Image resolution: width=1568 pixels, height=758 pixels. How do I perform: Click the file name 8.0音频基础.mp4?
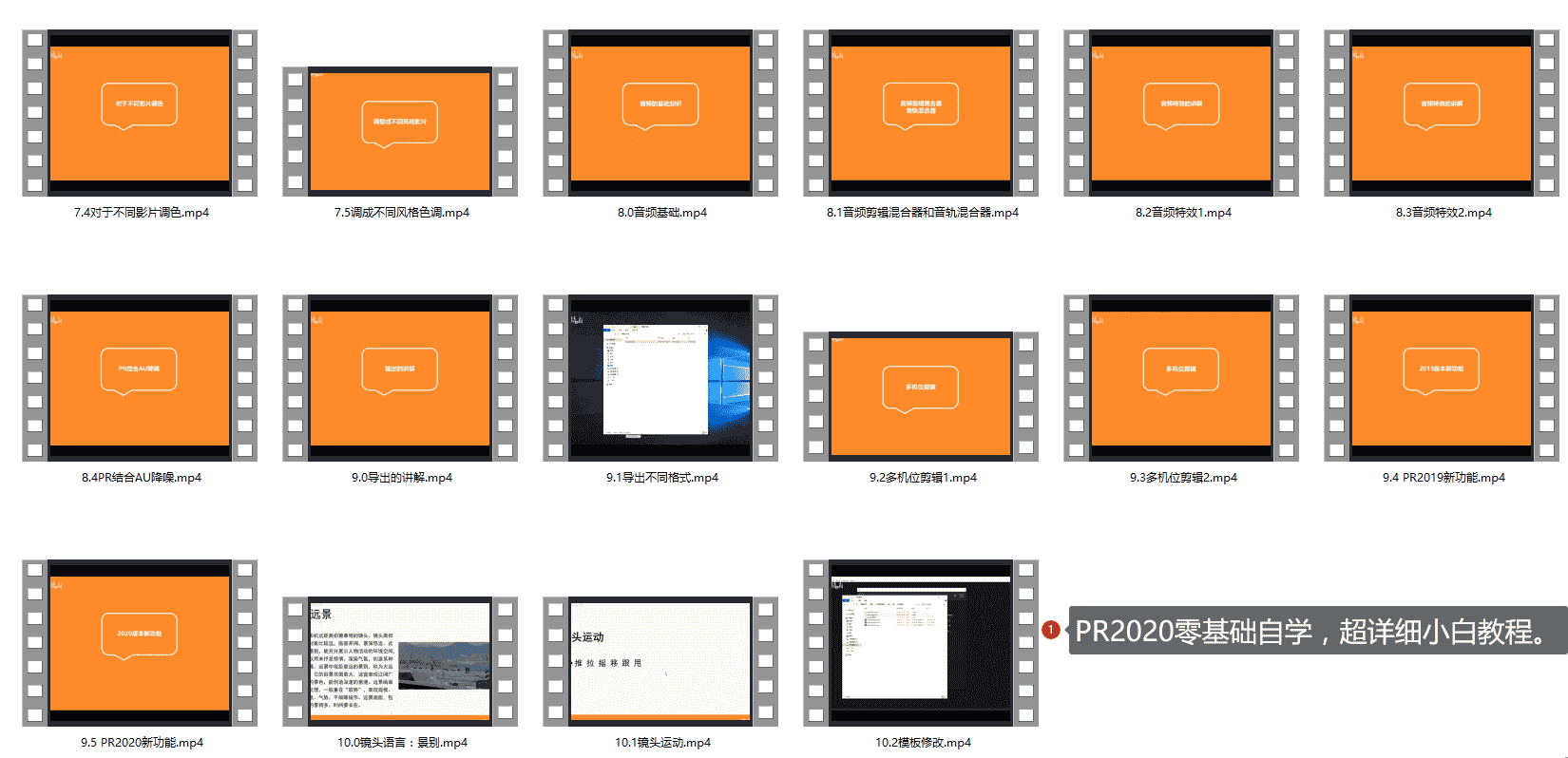click(x=662, y=213)
